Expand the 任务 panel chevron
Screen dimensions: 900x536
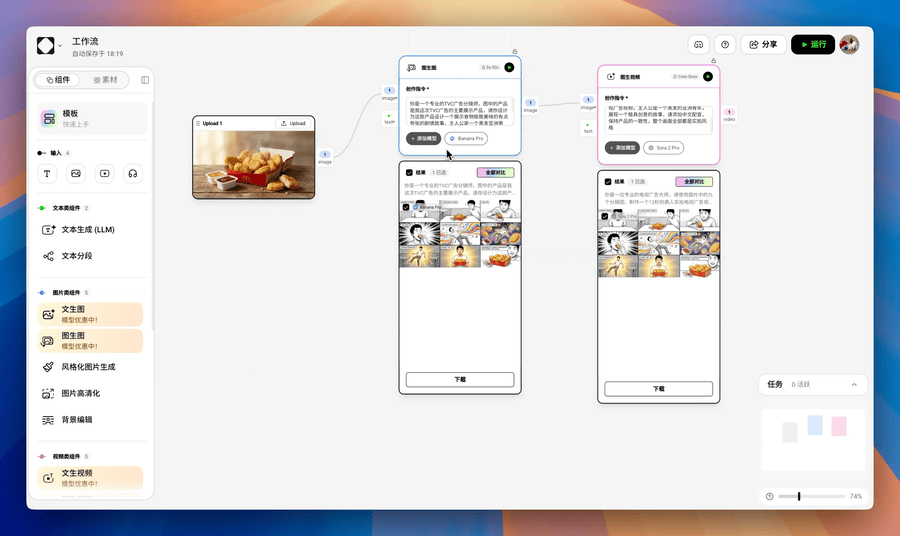pos(853,384)
